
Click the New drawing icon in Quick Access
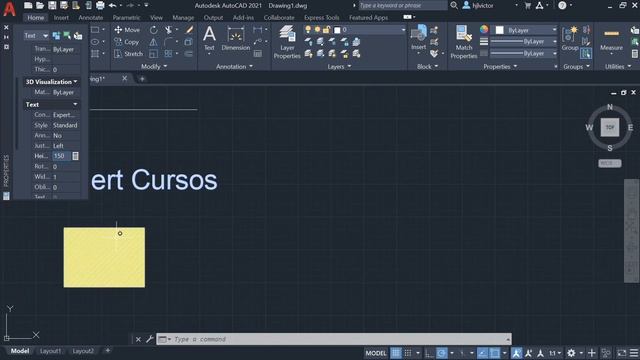tap(28, 5)
